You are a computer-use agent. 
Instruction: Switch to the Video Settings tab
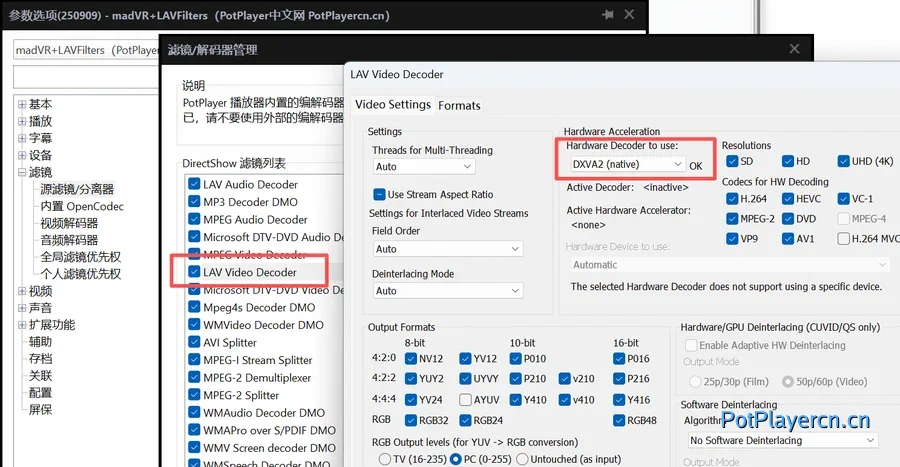(393, 104)
